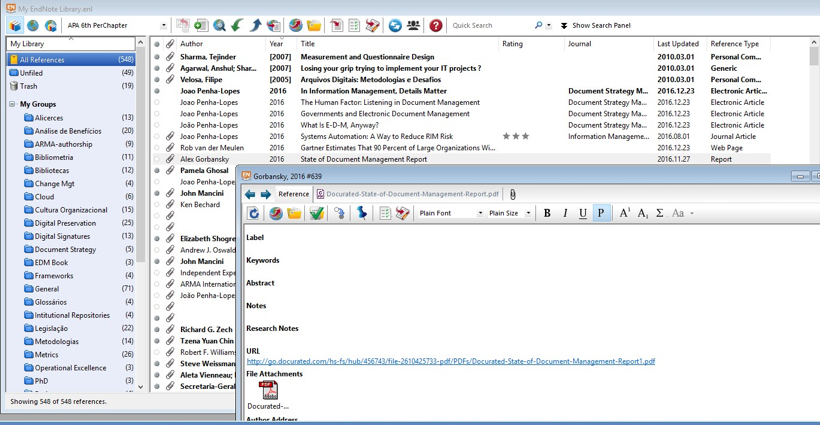The height and width of the screenshot is (425, 820).
Task: Open the APA 6th PerChapter style dropdown
Action: pos(163,25)
